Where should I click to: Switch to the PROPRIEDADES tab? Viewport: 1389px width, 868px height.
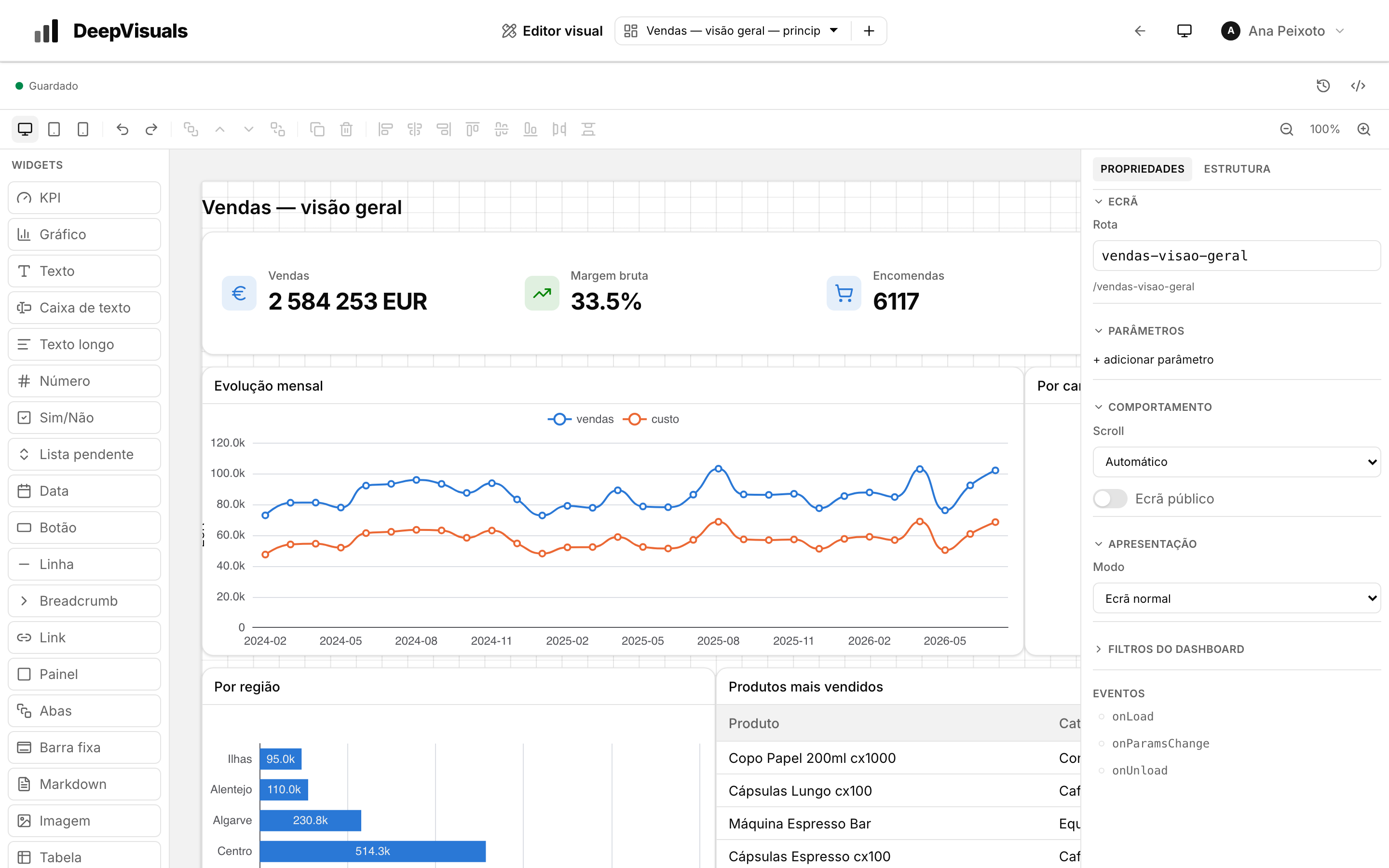(1142, 169)
